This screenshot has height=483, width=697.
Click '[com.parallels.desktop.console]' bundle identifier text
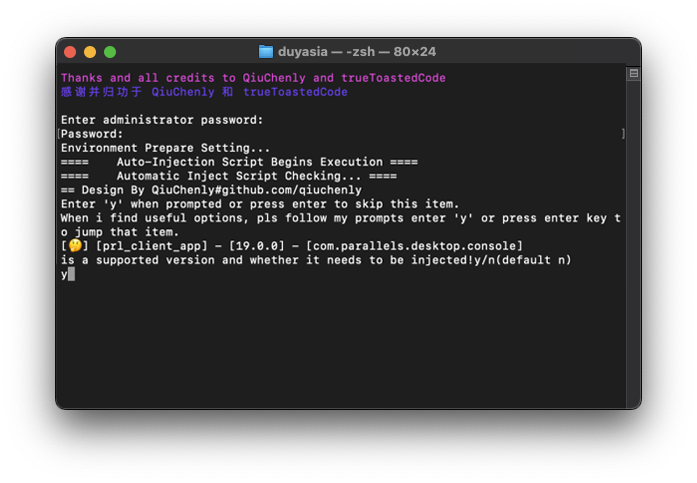[414, 246]
